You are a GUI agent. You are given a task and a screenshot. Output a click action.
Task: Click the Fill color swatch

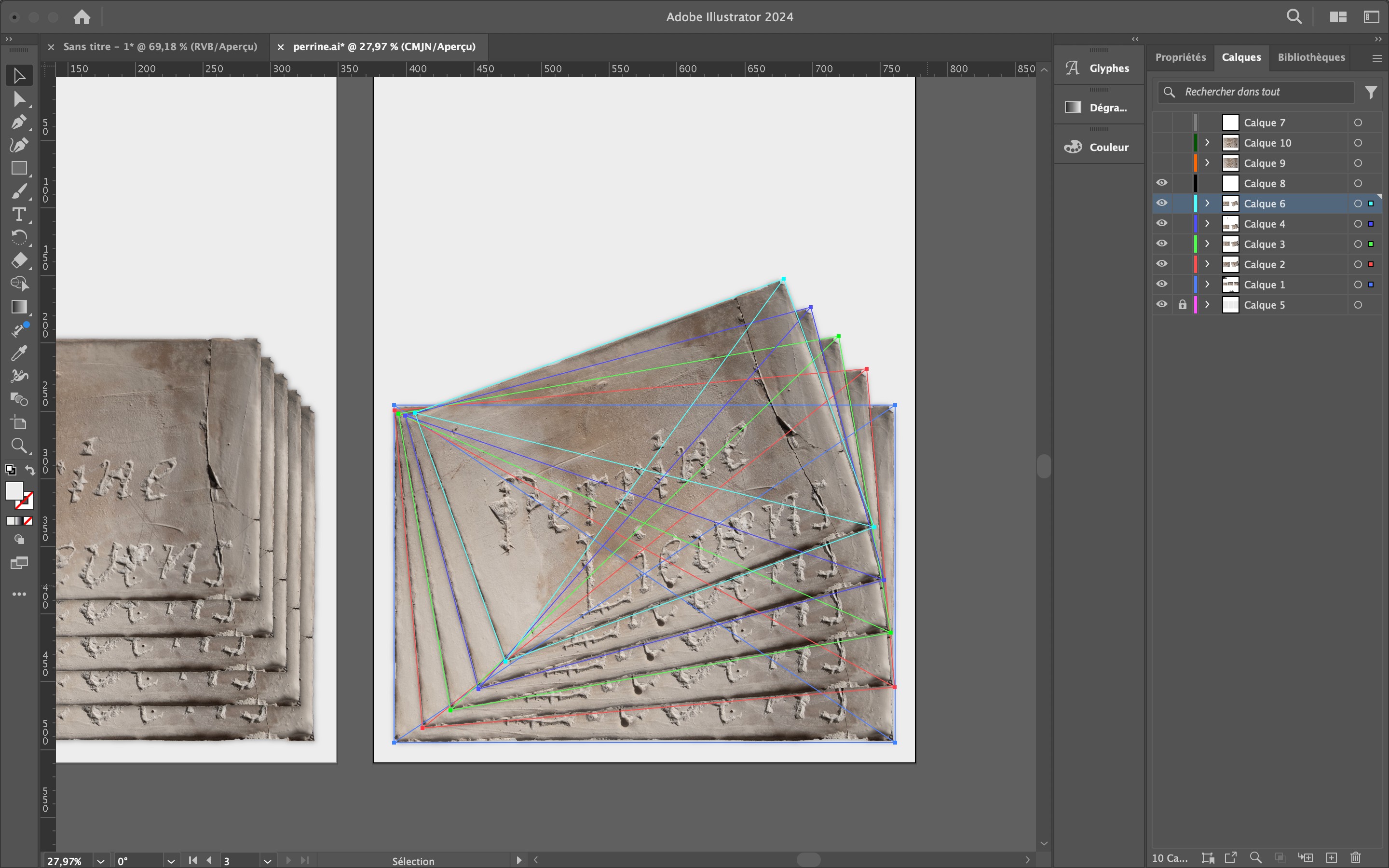click(14, 491)
